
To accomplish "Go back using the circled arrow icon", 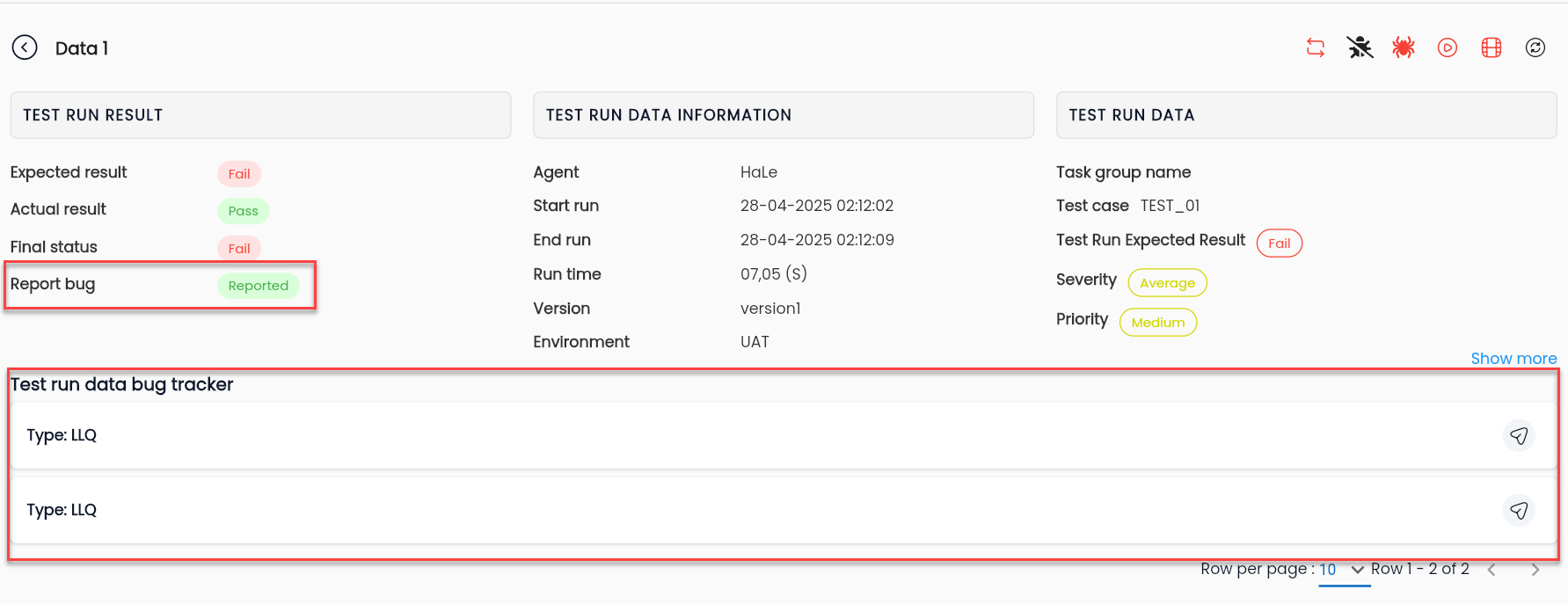I will tap(25, 47).
